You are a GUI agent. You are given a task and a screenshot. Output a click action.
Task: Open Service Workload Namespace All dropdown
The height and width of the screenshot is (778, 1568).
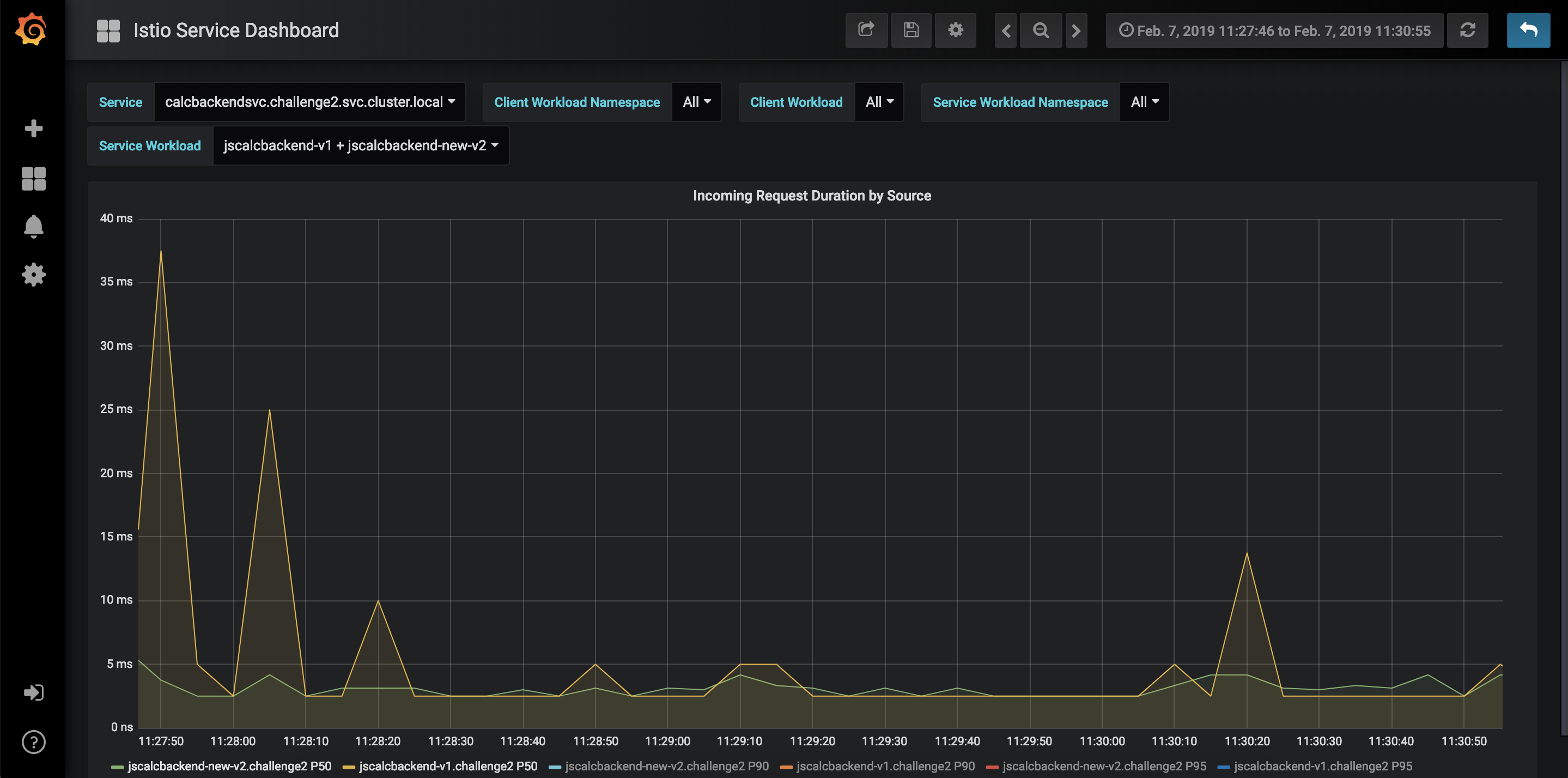coord(1145,102)
